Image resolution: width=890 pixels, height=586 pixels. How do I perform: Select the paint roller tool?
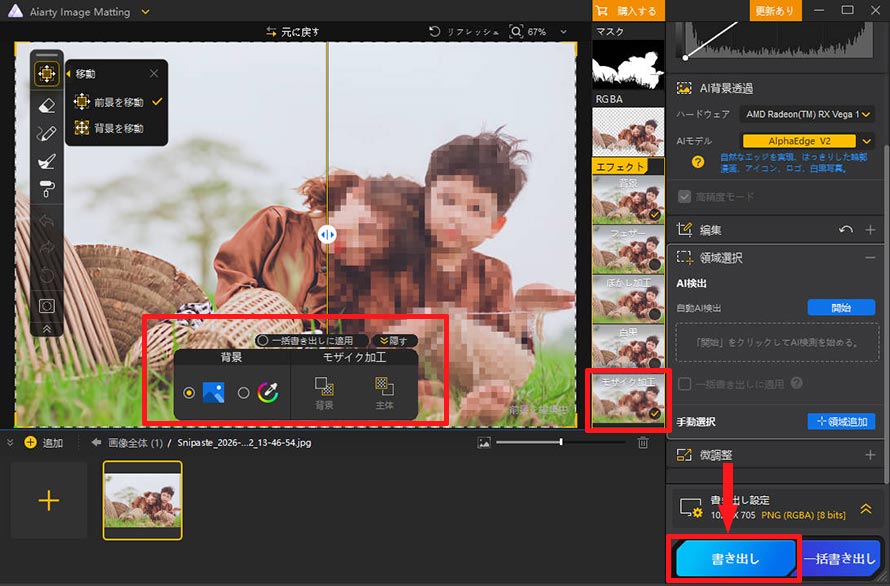click(47, 190)
